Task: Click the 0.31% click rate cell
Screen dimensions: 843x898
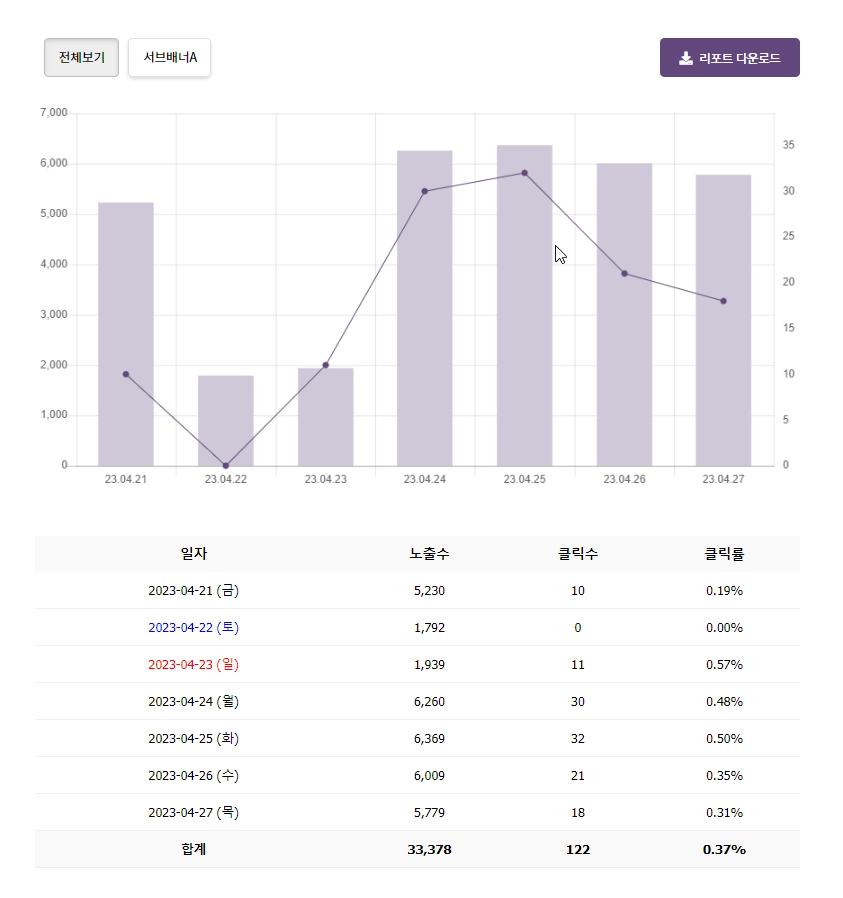Action: 724,813
